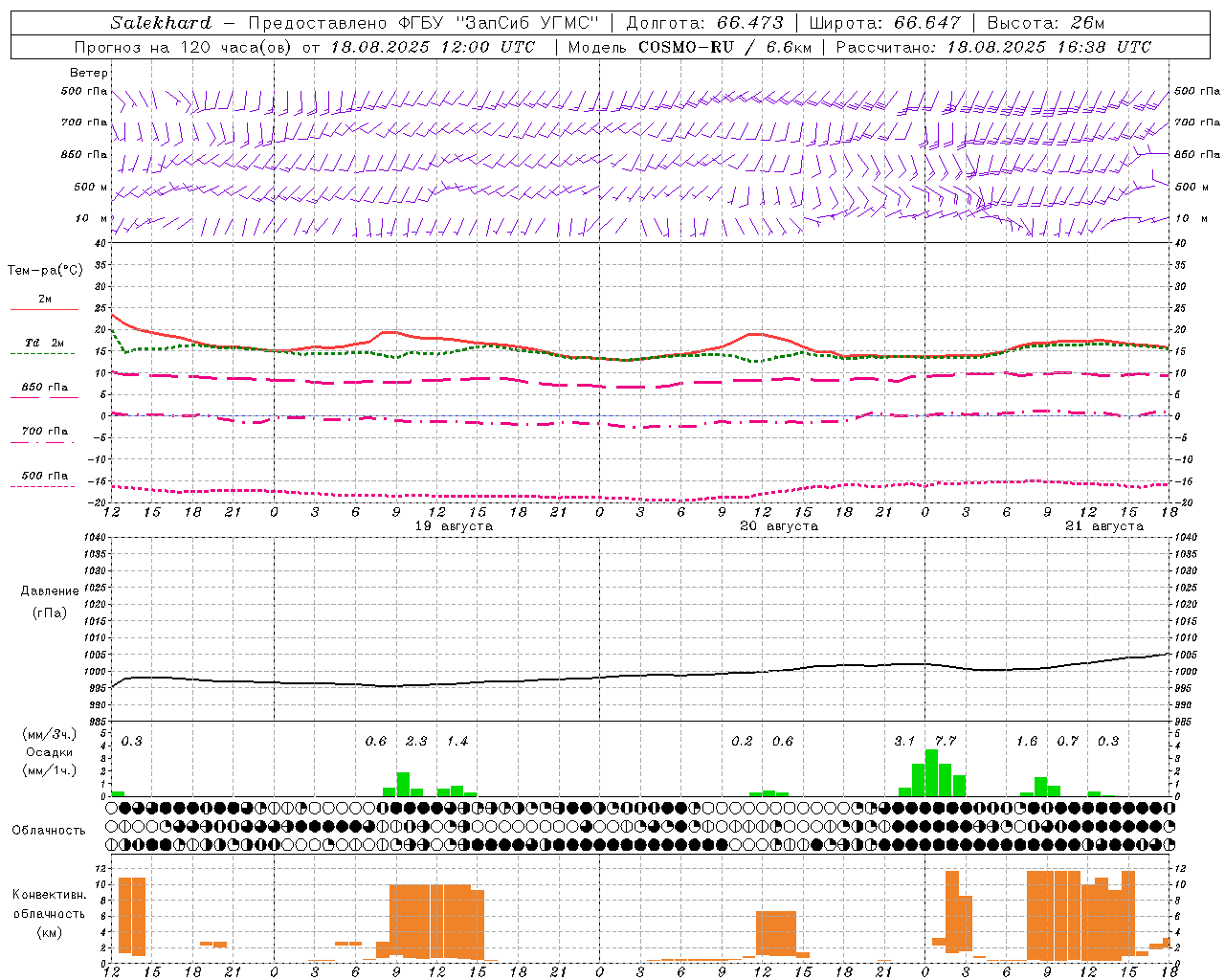Screen dimensions: 1225x980
Task: Click the forecast start time '18.08.2025 12:00 UTC'
Action: tap(433, 47)
